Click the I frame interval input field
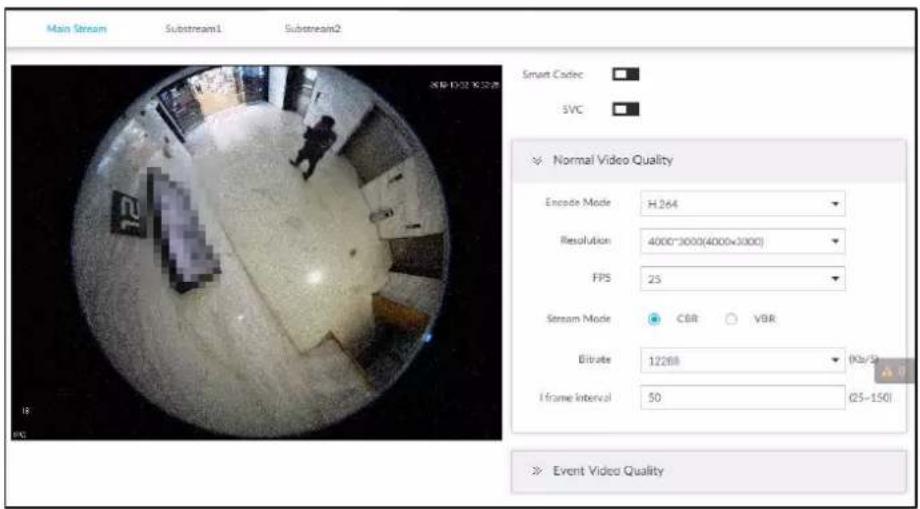 742,398
